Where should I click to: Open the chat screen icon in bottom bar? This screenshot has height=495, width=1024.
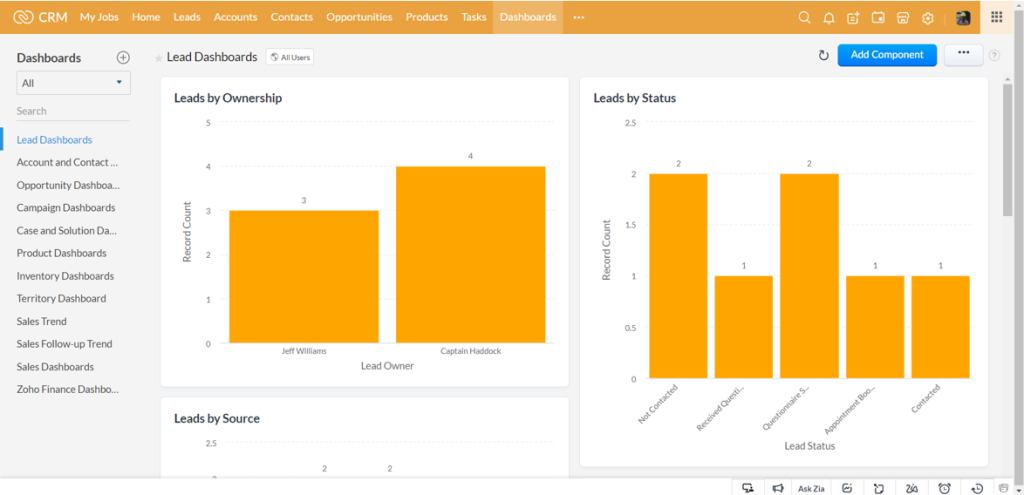tap(748, 487)
